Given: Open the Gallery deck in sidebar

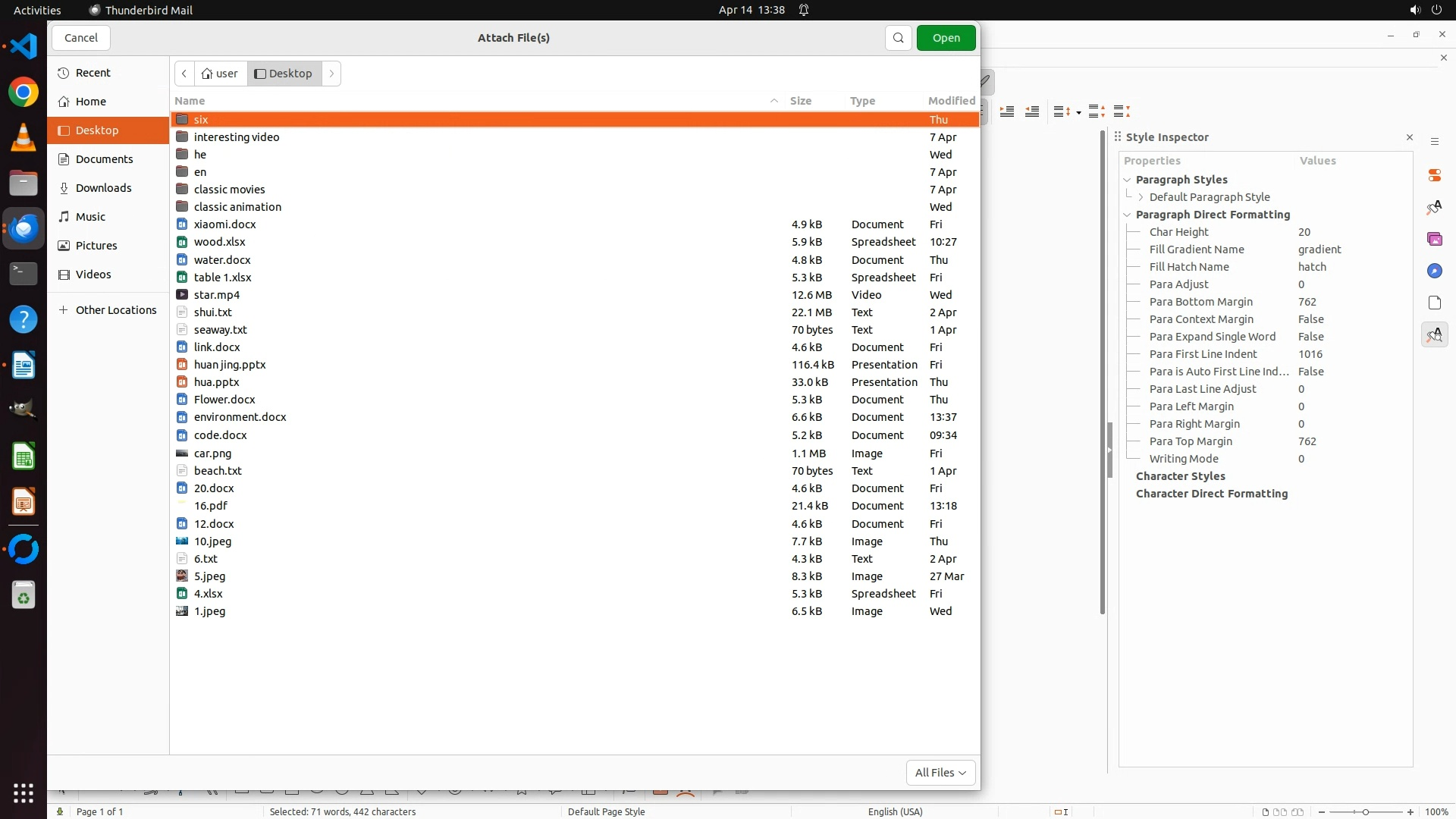Looking at the screenshot, I should pyautogui.click(x=1434, y=239).
